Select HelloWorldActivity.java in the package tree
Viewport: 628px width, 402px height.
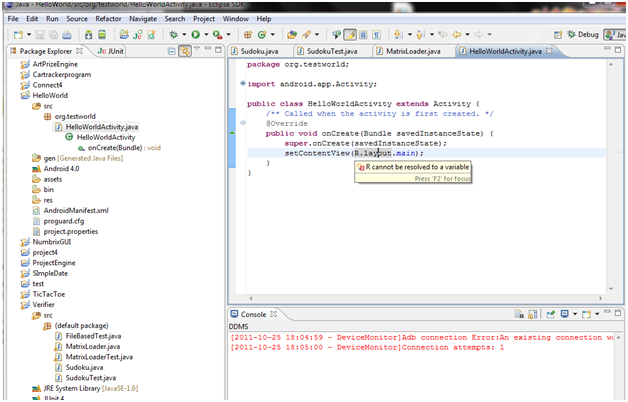click(x=101, y=127)
